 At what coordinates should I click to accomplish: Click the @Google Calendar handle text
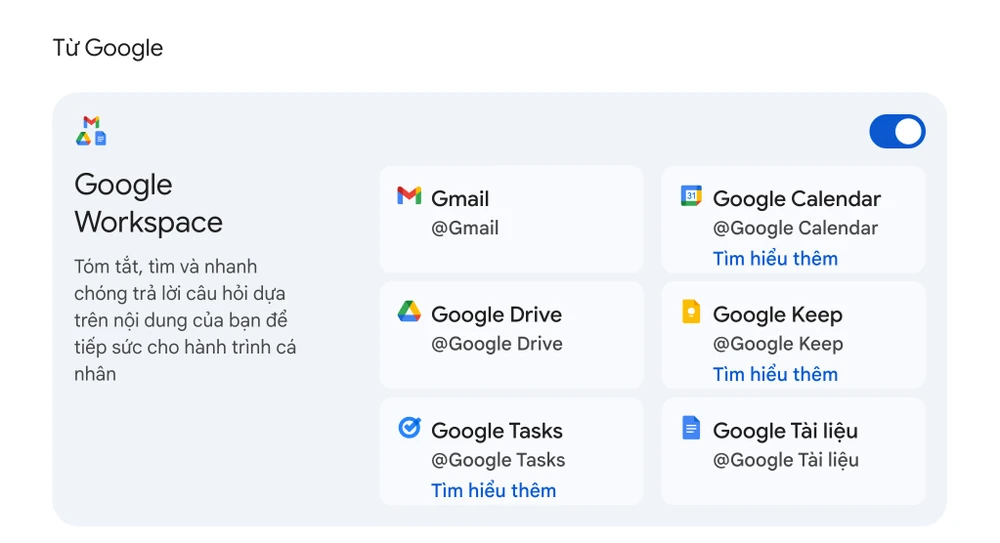pos(795,228)
